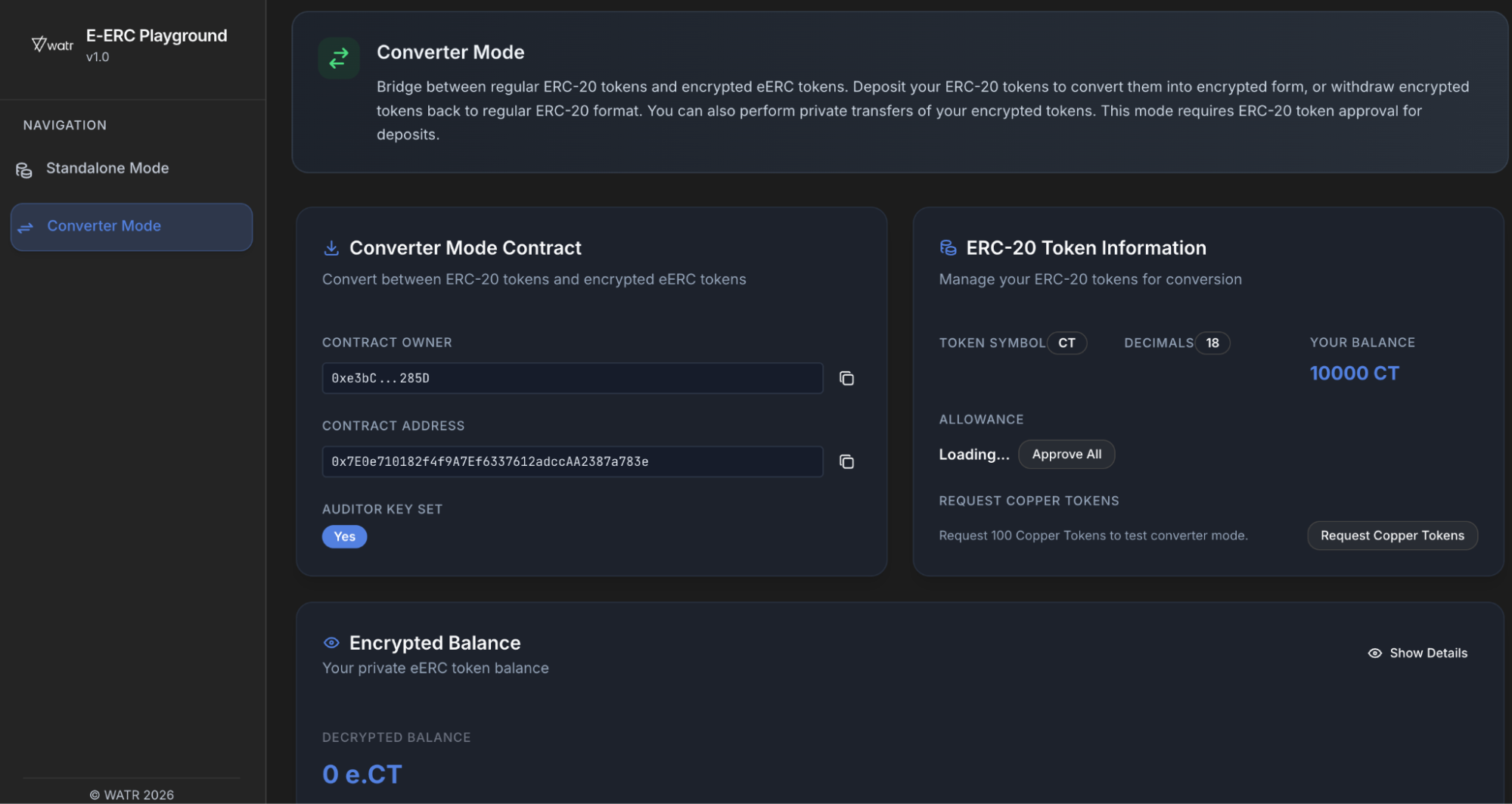This screenshot has height=804, width=1512.
Task: Click Request Copper Tokens button
Action: click(1392, 535)
